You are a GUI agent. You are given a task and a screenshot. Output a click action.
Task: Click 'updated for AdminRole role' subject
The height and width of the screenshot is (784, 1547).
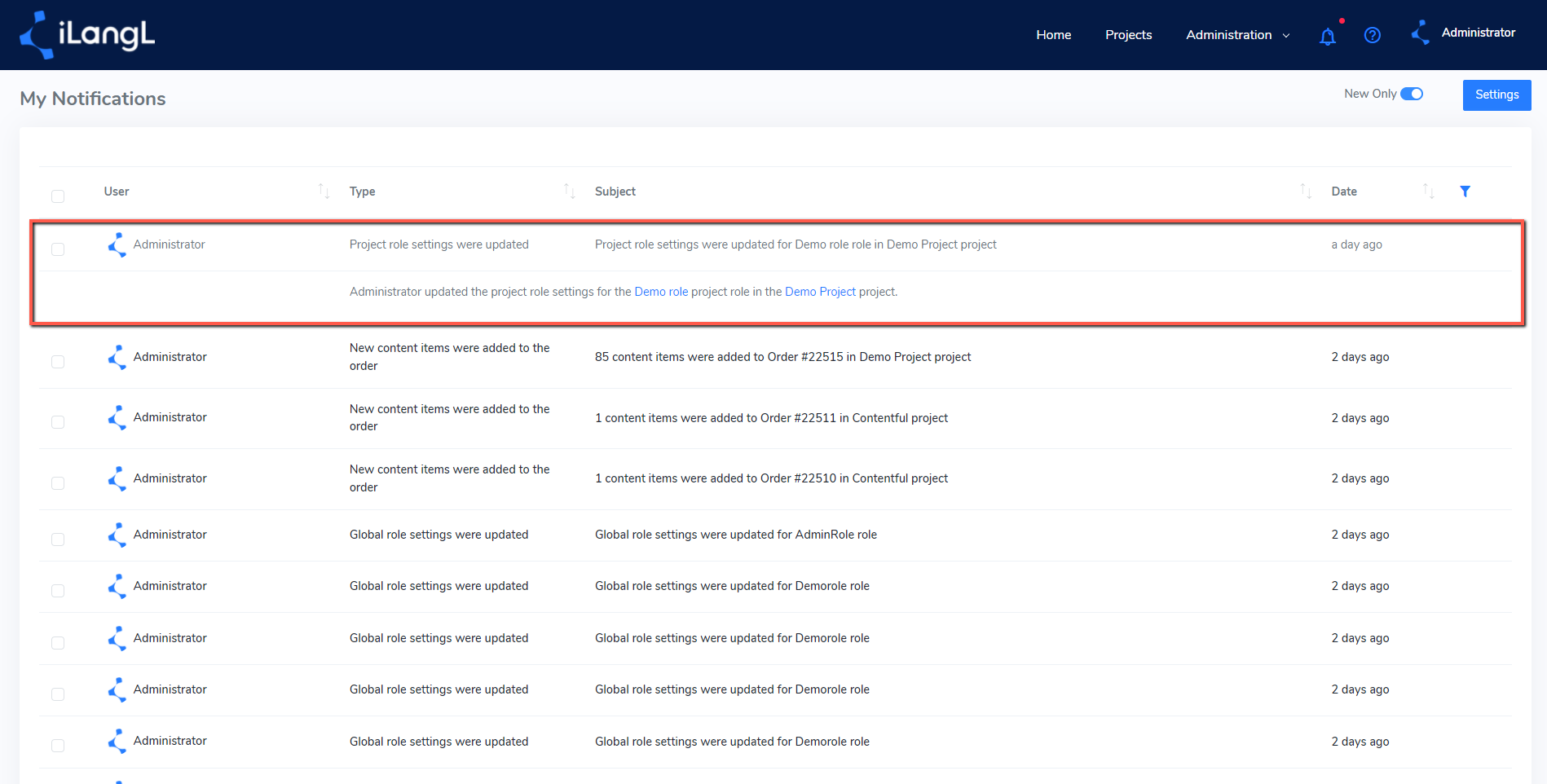(736, 535)
